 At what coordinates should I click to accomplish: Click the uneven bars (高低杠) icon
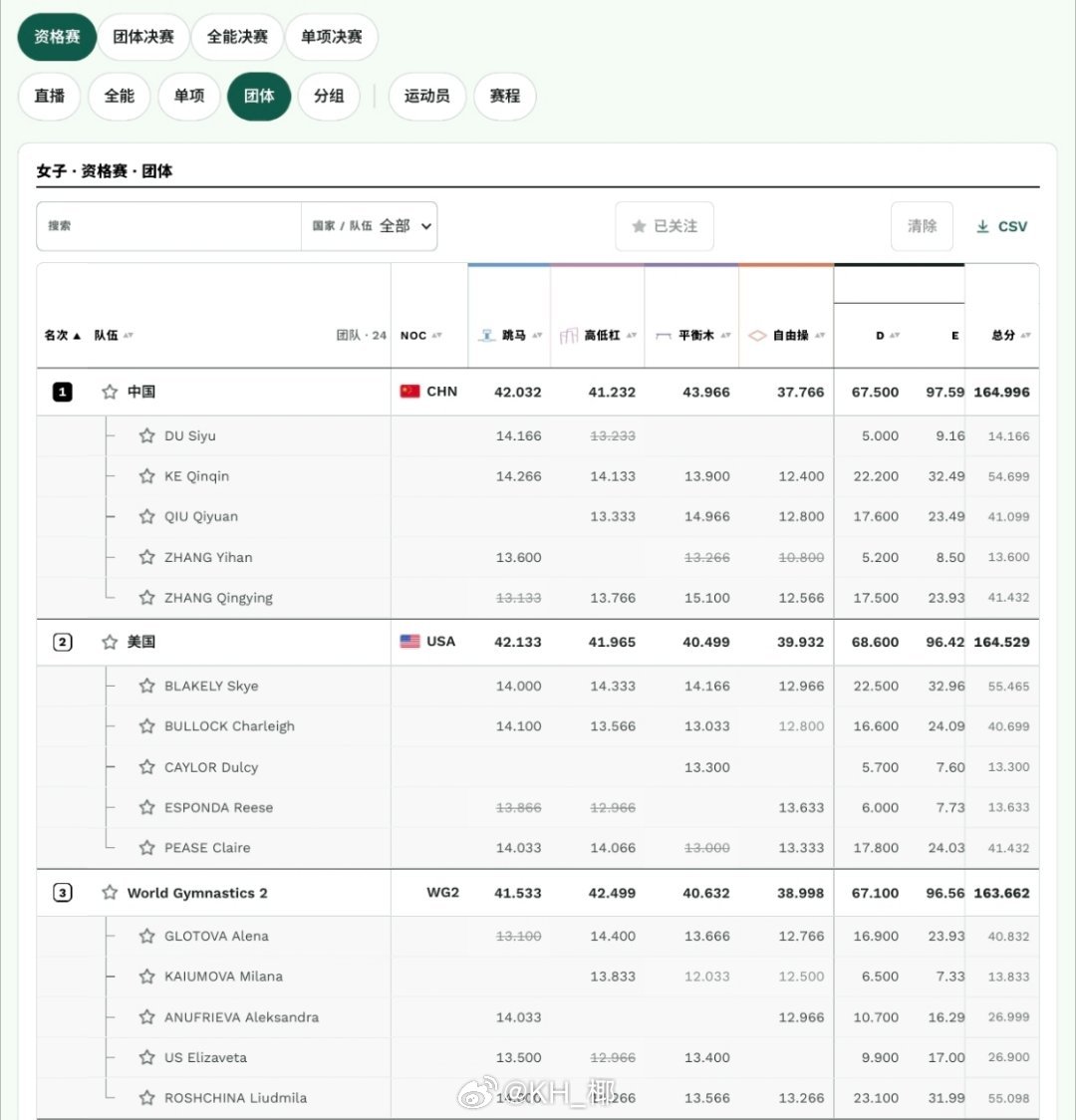click(568, 335)
